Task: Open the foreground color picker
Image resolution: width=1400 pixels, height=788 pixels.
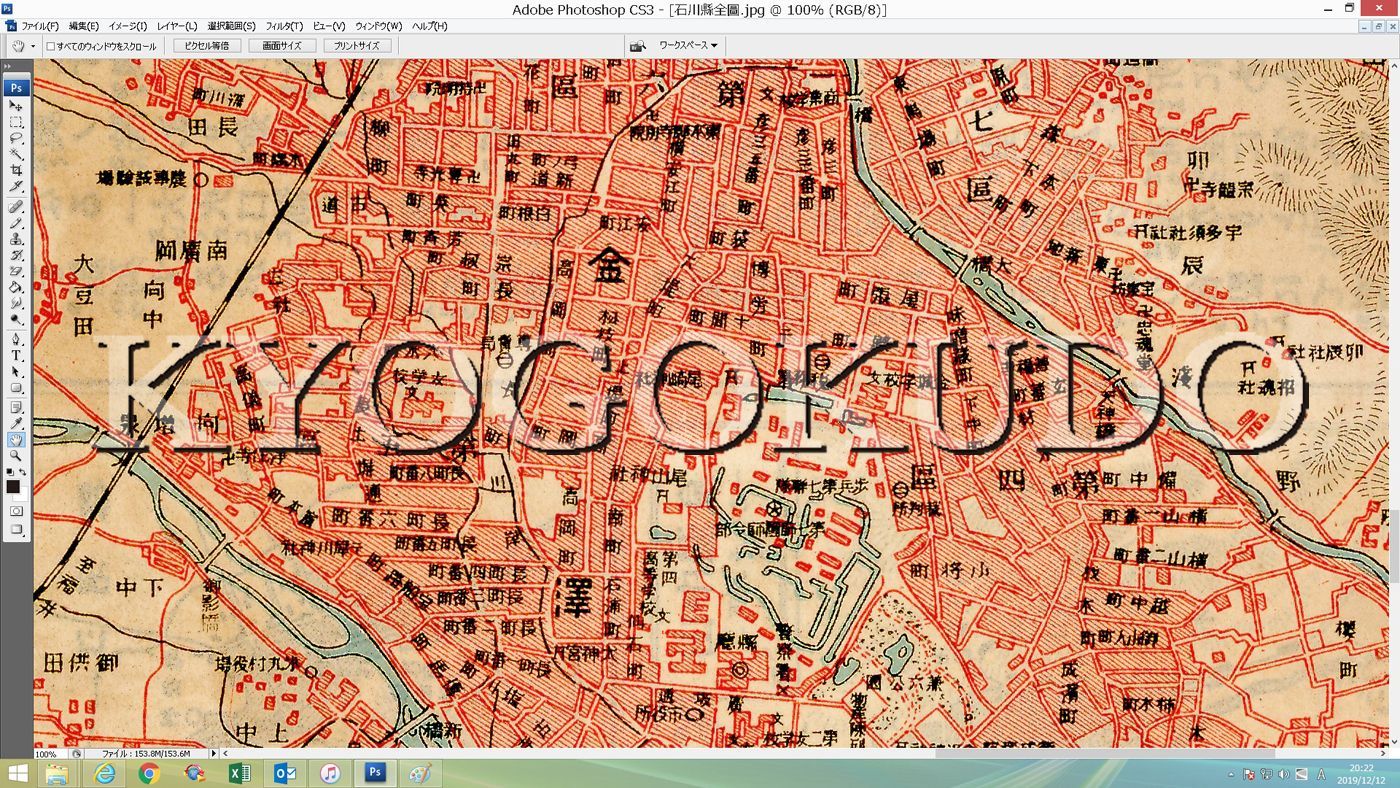Action: (13, 486)
